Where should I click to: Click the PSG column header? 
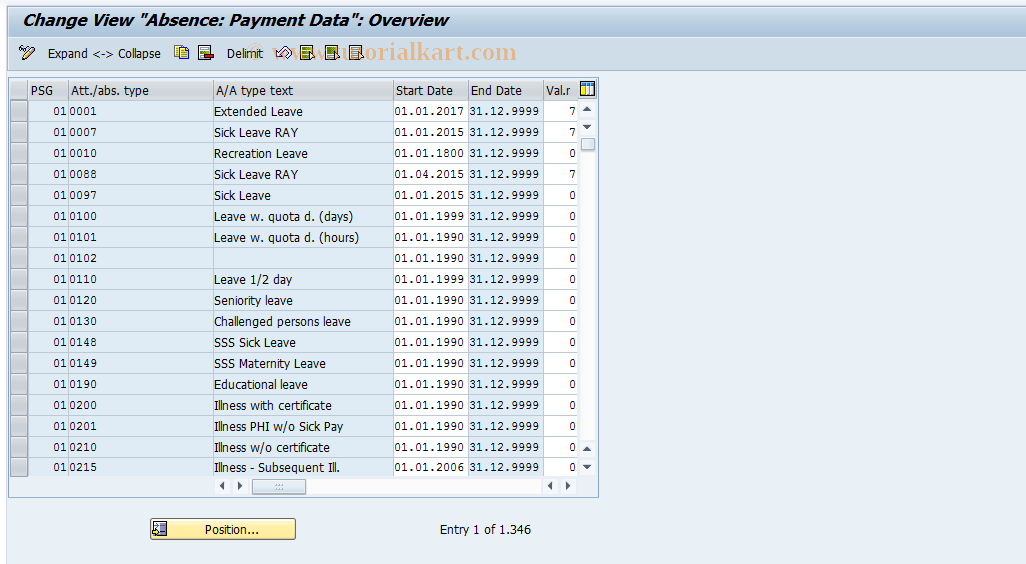pyautogui.click(x=48, y=90)
